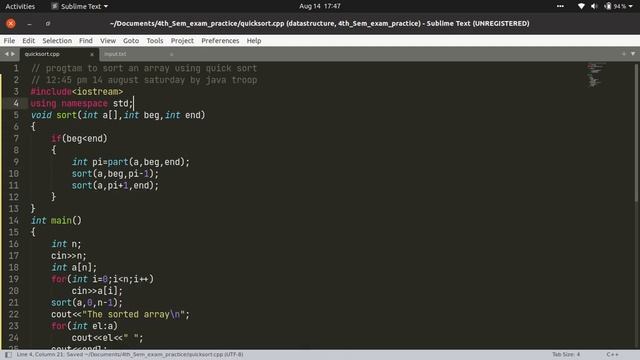Click 'sort(a,0,n-1);' line
Image resolution: width=640 pixels, height=360 pixels.
click(87, 302)
